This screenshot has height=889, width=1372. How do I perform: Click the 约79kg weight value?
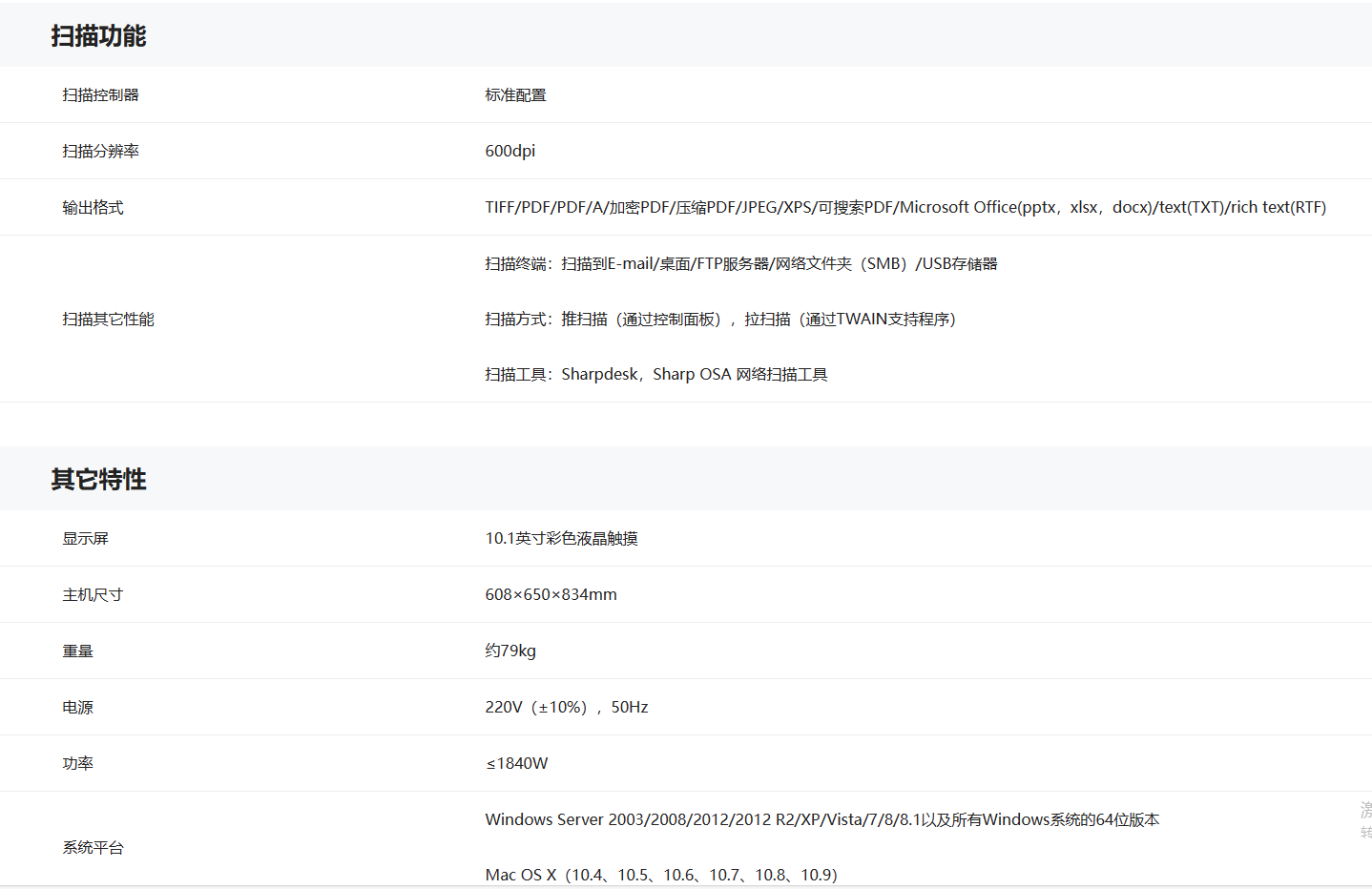pos(509,651)
